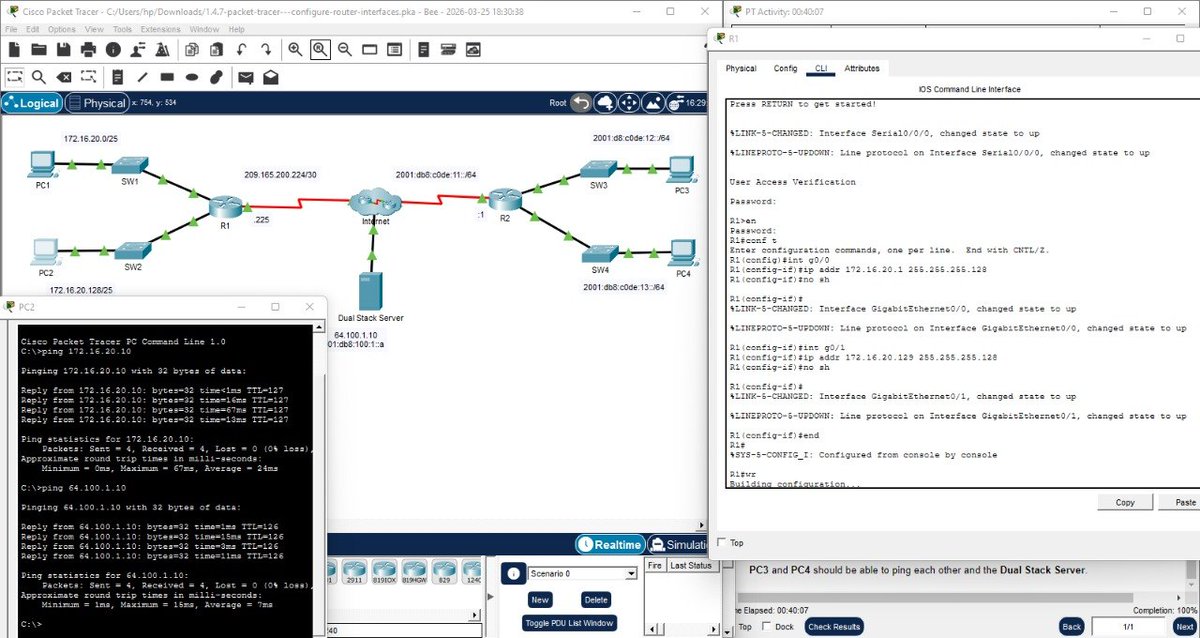
Task: Click the Paste icon in main toolbar
Action: click(x=216, y=49)
